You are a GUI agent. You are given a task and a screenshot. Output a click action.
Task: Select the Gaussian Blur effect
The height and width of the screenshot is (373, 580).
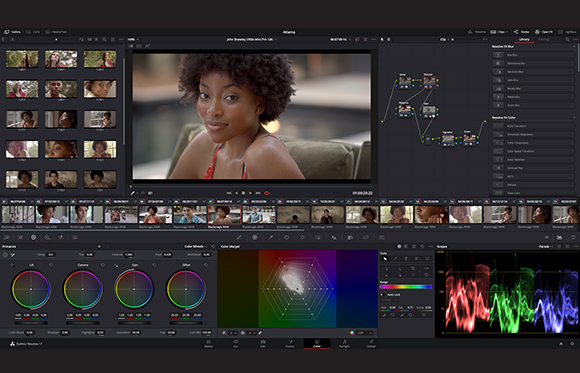pos(533,71)
